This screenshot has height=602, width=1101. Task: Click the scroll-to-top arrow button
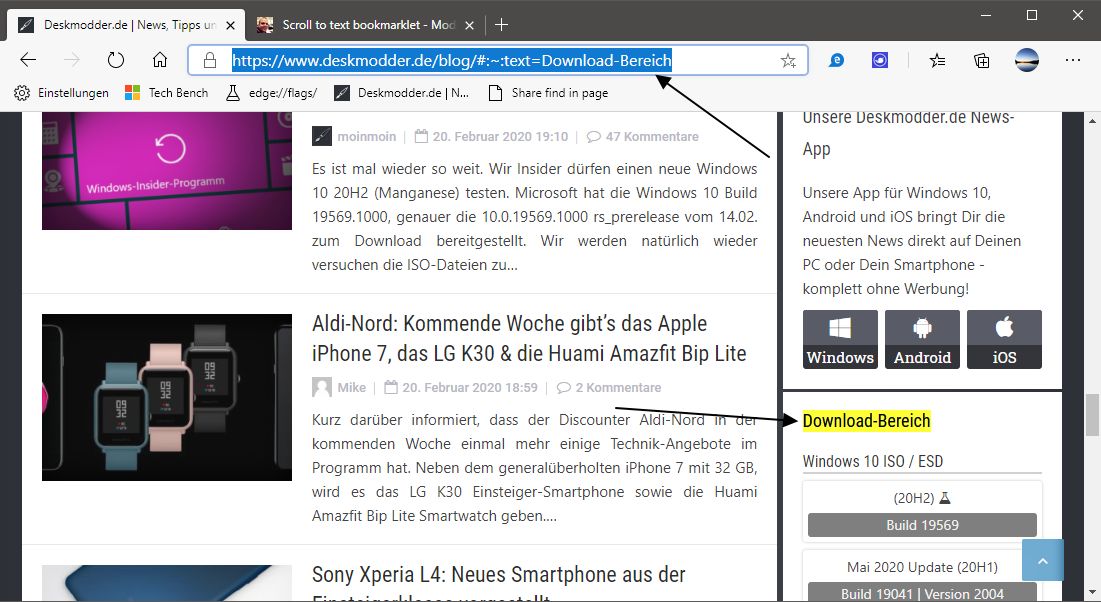point(1043,561)
